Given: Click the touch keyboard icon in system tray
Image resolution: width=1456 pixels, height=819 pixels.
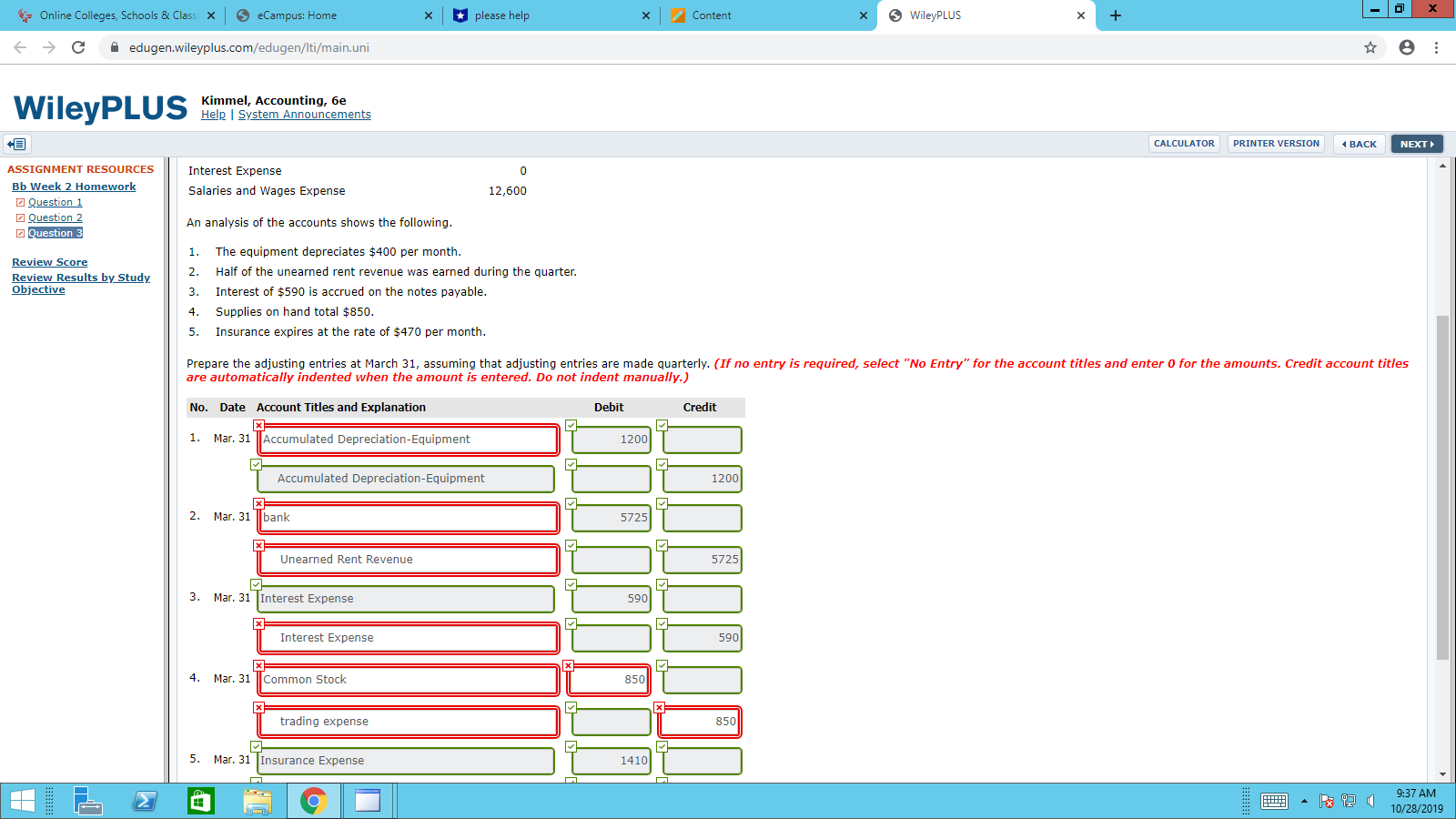Looking at the screenshot, I should pyautogui.click(x=1274, y=801).
